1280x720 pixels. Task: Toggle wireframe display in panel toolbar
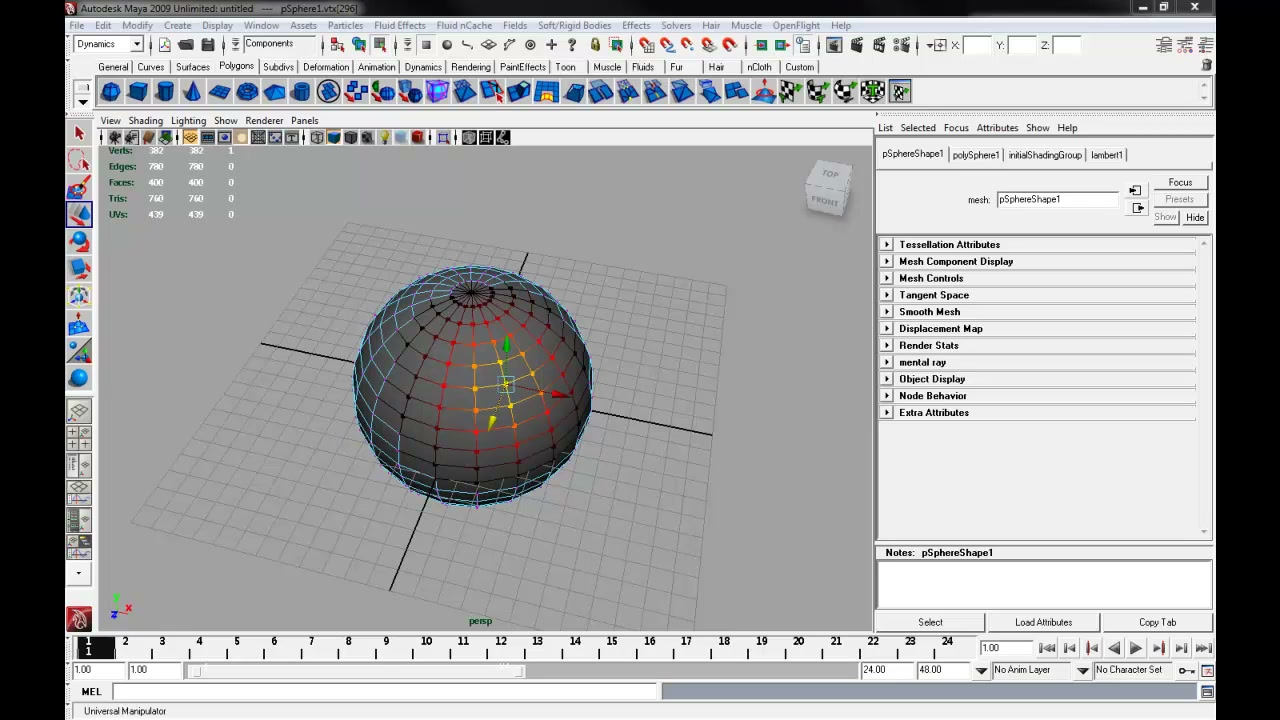coord(317,138)
